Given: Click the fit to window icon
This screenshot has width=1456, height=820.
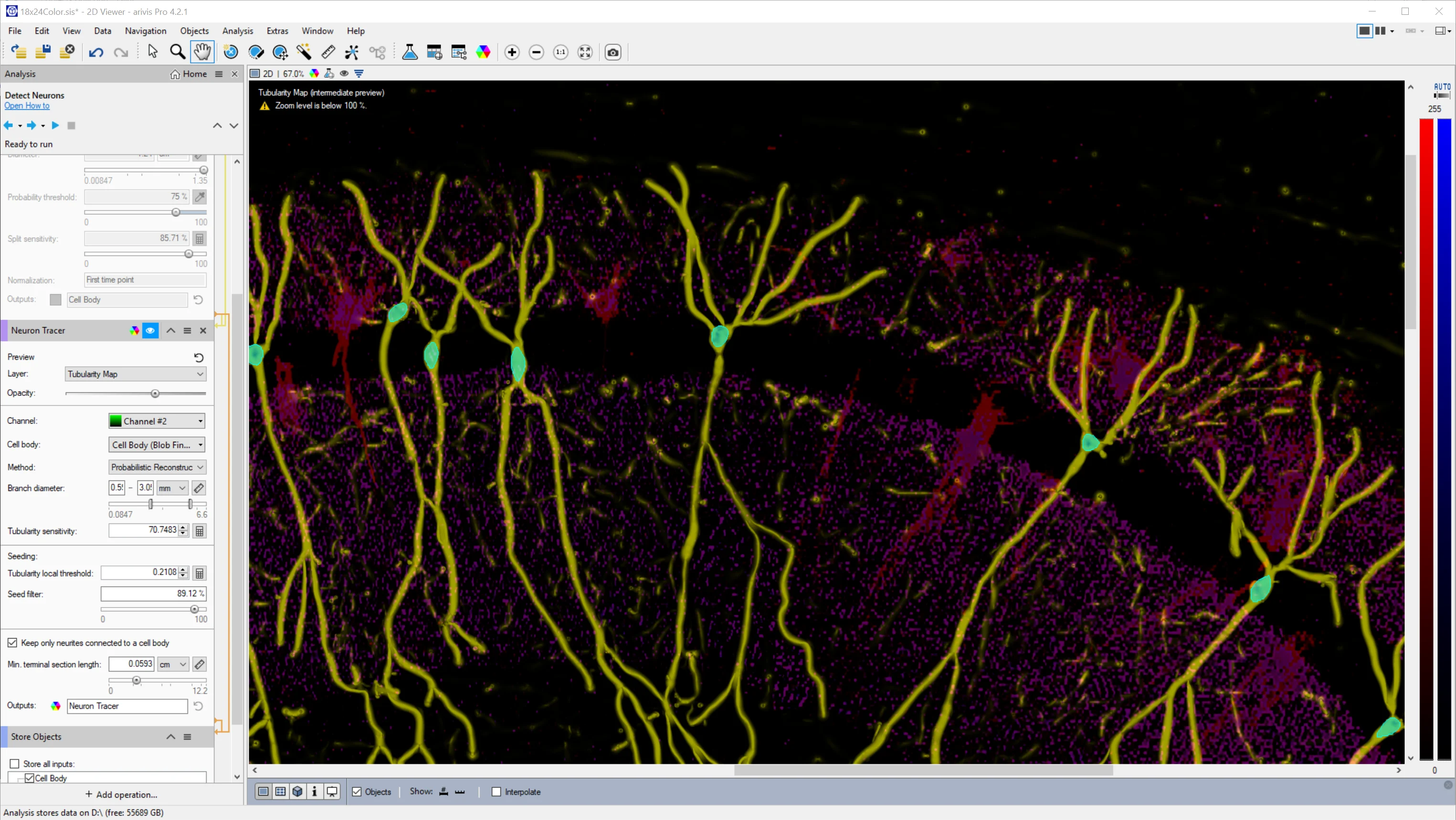Looking at the screenshot, I should point(585,52).
